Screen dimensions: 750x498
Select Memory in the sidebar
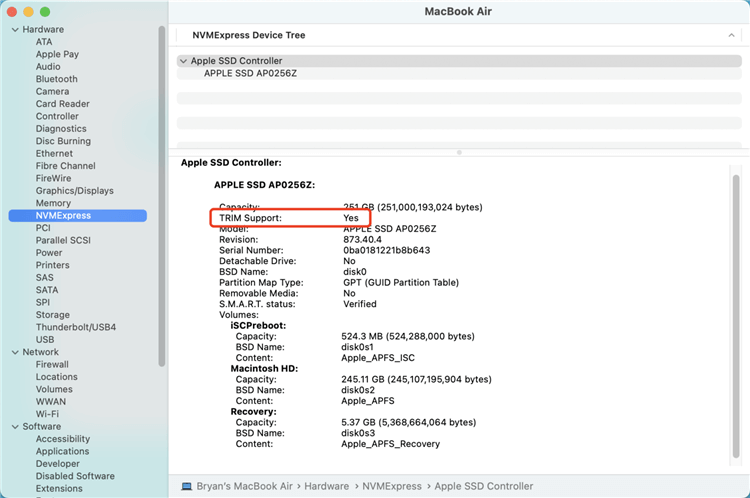pos(53,204)
